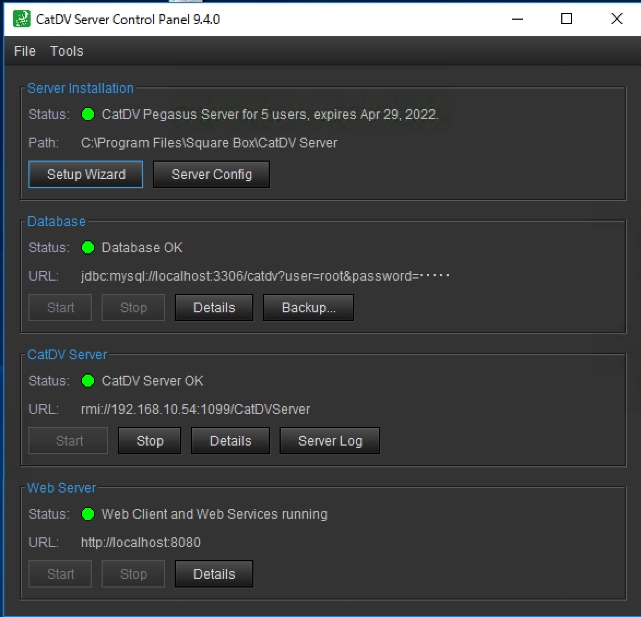Show CatDV Server Details
641x617 pixels.
(x=231, y=441)
